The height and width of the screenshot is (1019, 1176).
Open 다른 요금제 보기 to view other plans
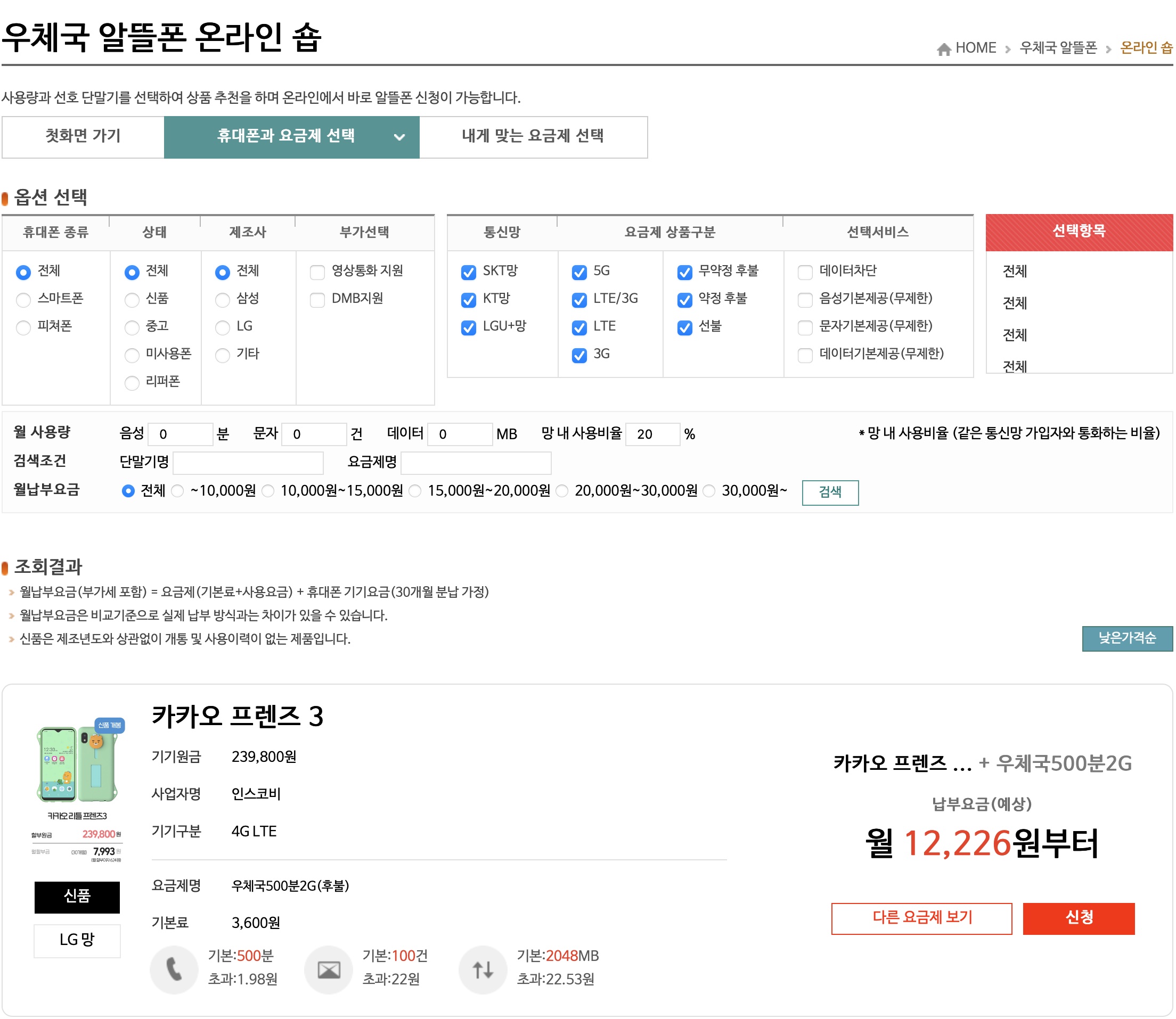pyautogui.click(x=922, y=918)
